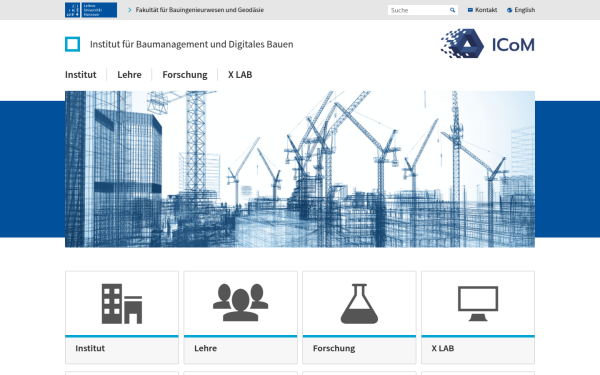Click the building icon on the Institut card

[x=122, y=304]
